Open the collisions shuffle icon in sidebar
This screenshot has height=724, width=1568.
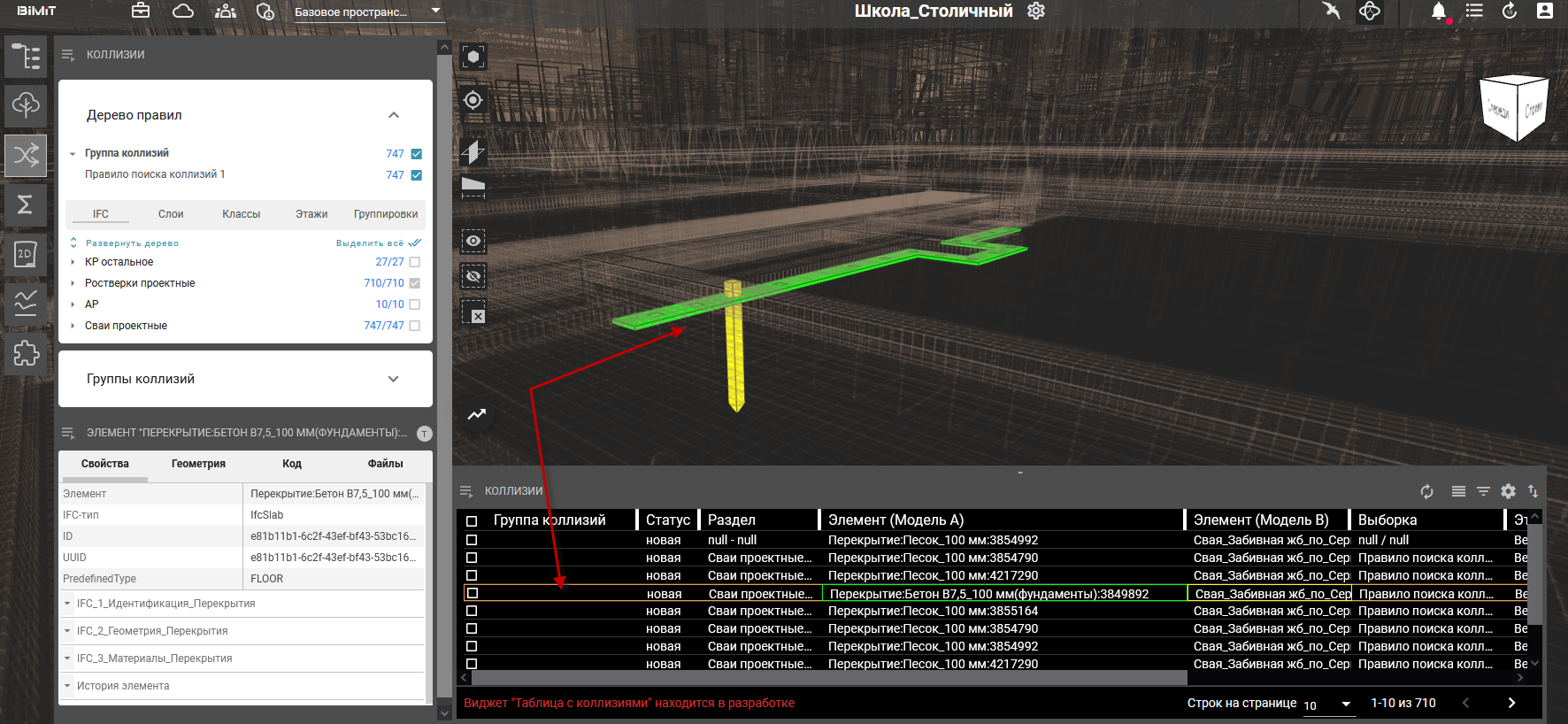26,156
